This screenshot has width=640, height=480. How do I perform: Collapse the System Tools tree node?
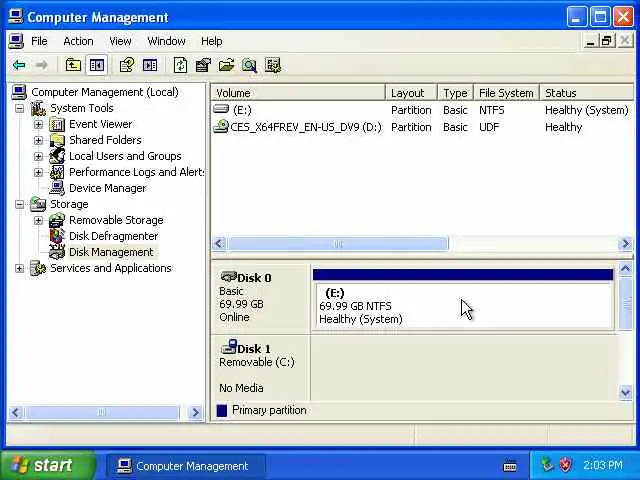(19, 108)
